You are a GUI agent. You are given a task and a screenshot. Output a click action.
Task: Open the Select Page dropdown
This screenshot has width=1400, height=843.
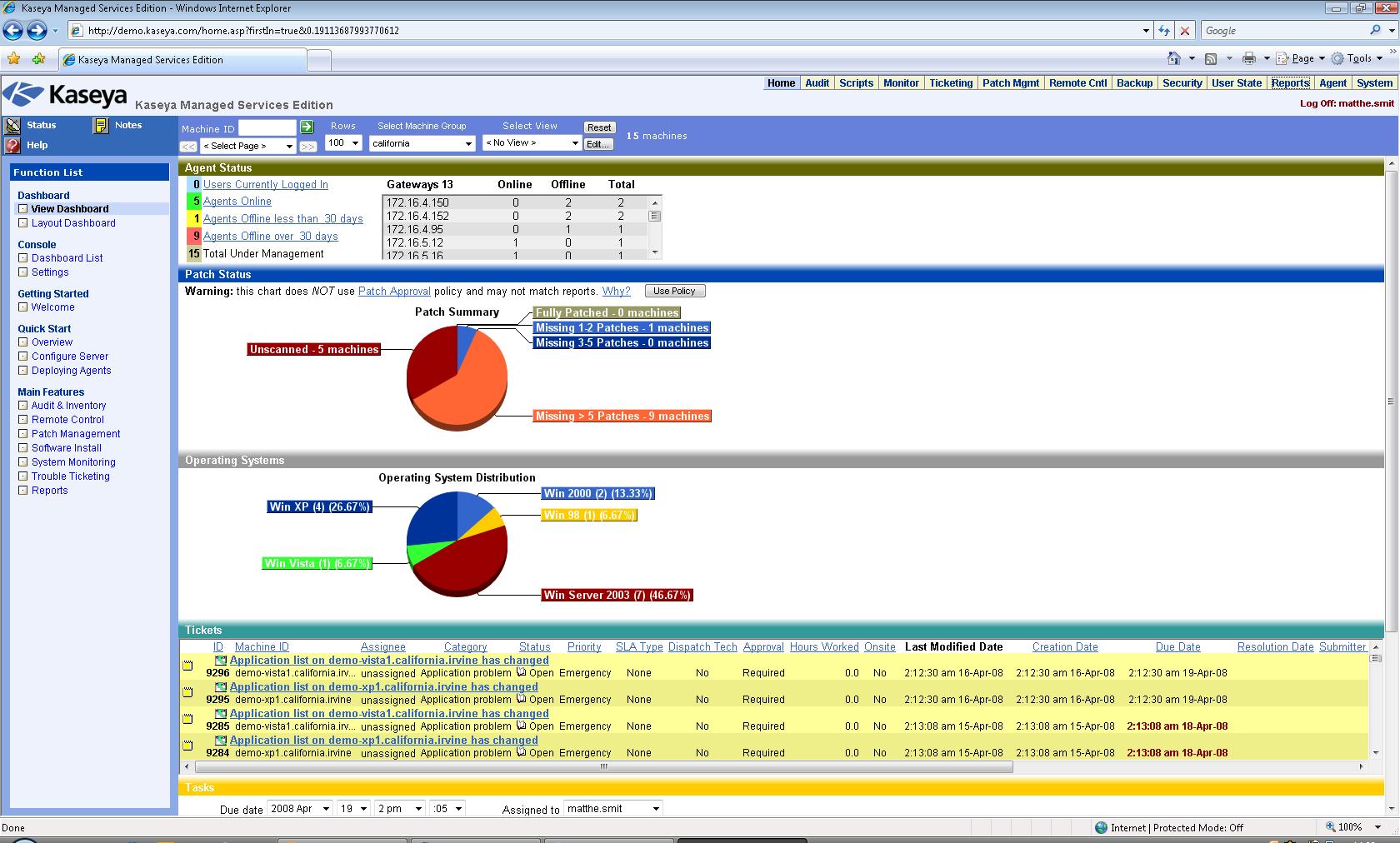[248, 146]
